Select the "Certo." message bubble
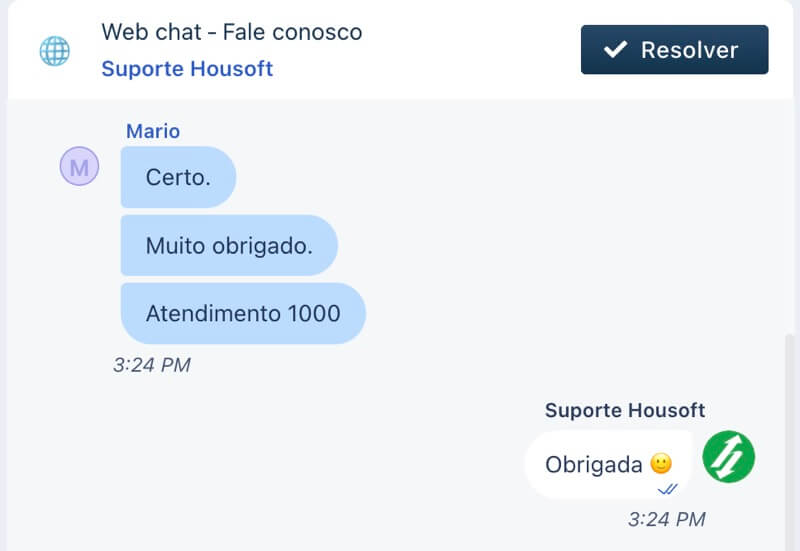This screenshot has width=800, height=551. click(178, 178)
